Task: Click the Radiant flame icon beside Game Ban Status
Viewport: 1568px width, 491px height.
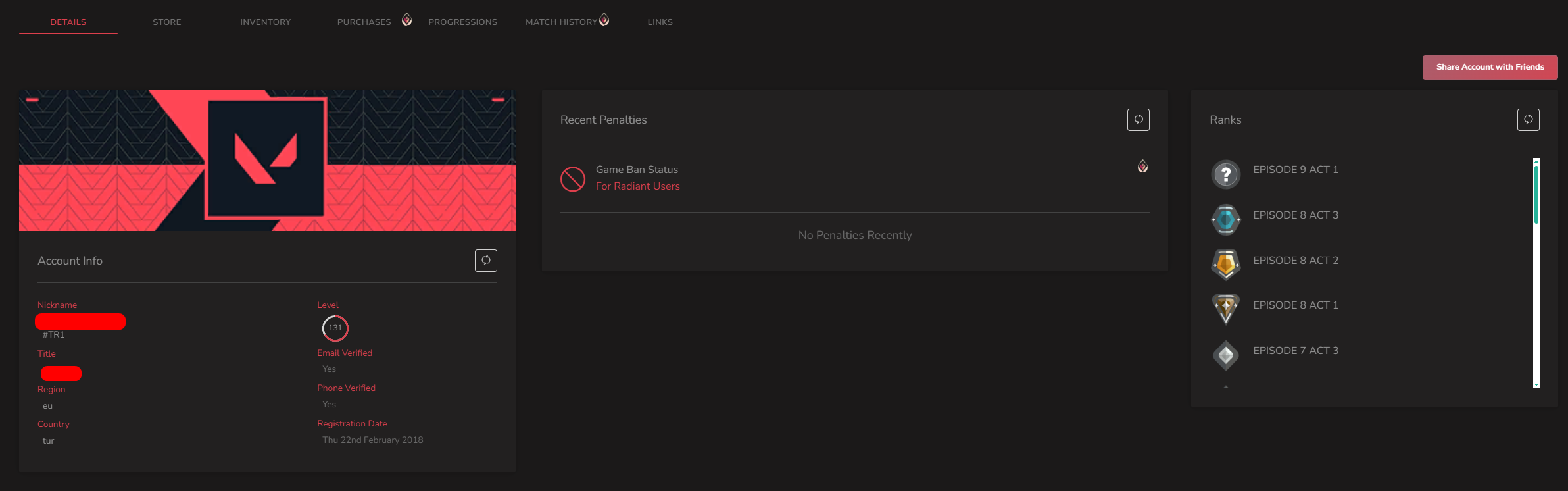Action: (x=1143, y=166)
